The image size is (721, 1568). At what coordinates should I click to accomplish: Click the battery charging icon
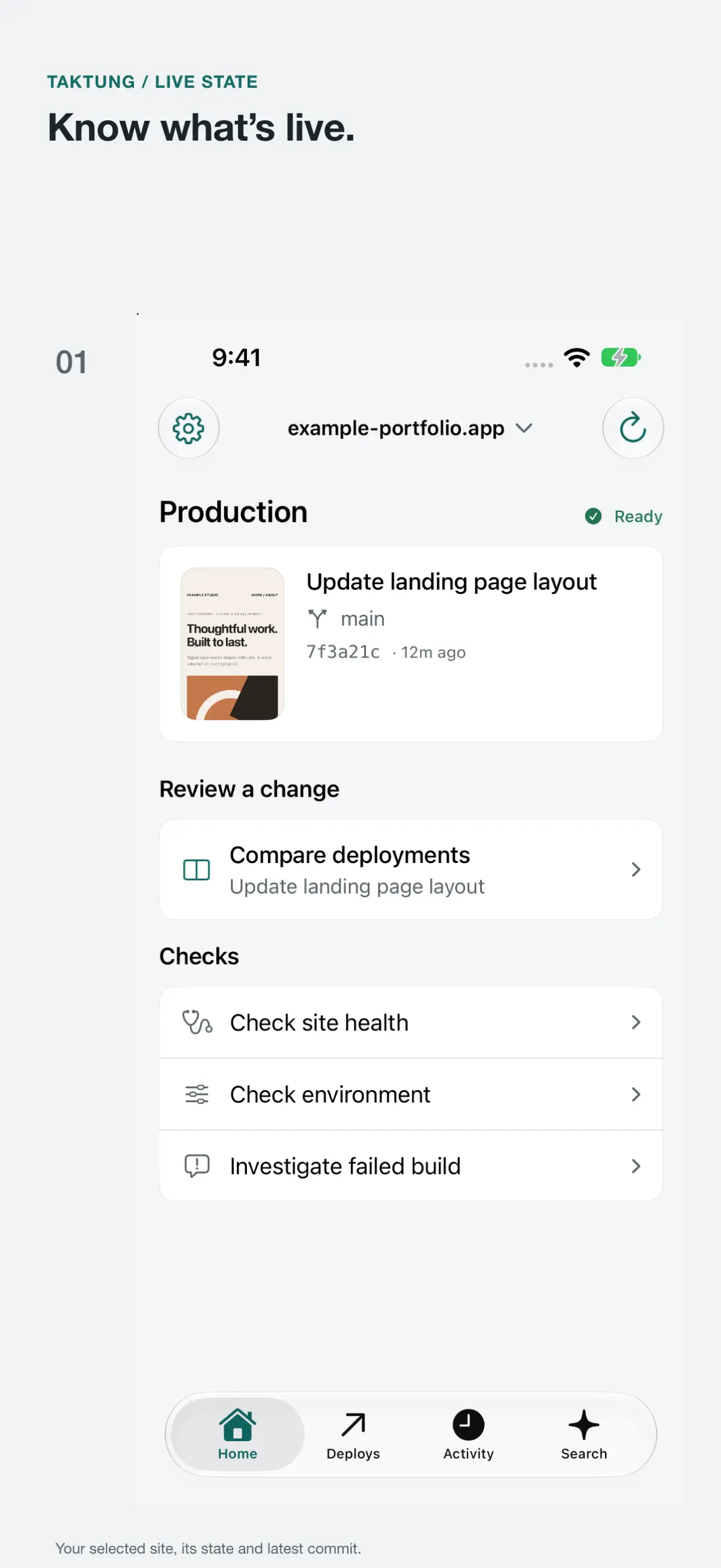coord(621,358)
